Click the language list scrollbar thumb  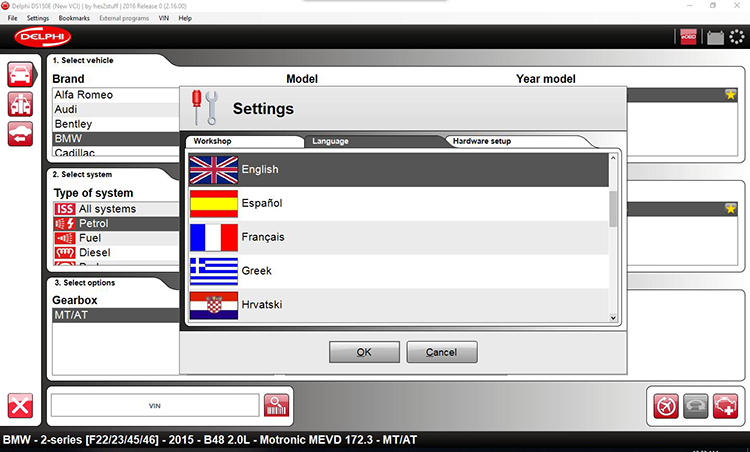pos(613,209)
